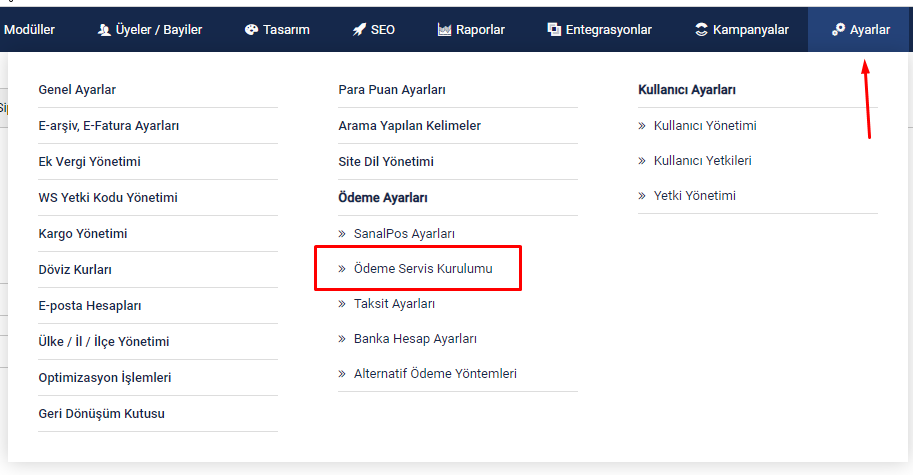
Task: Open the Modüller menu
Action: 29,30
